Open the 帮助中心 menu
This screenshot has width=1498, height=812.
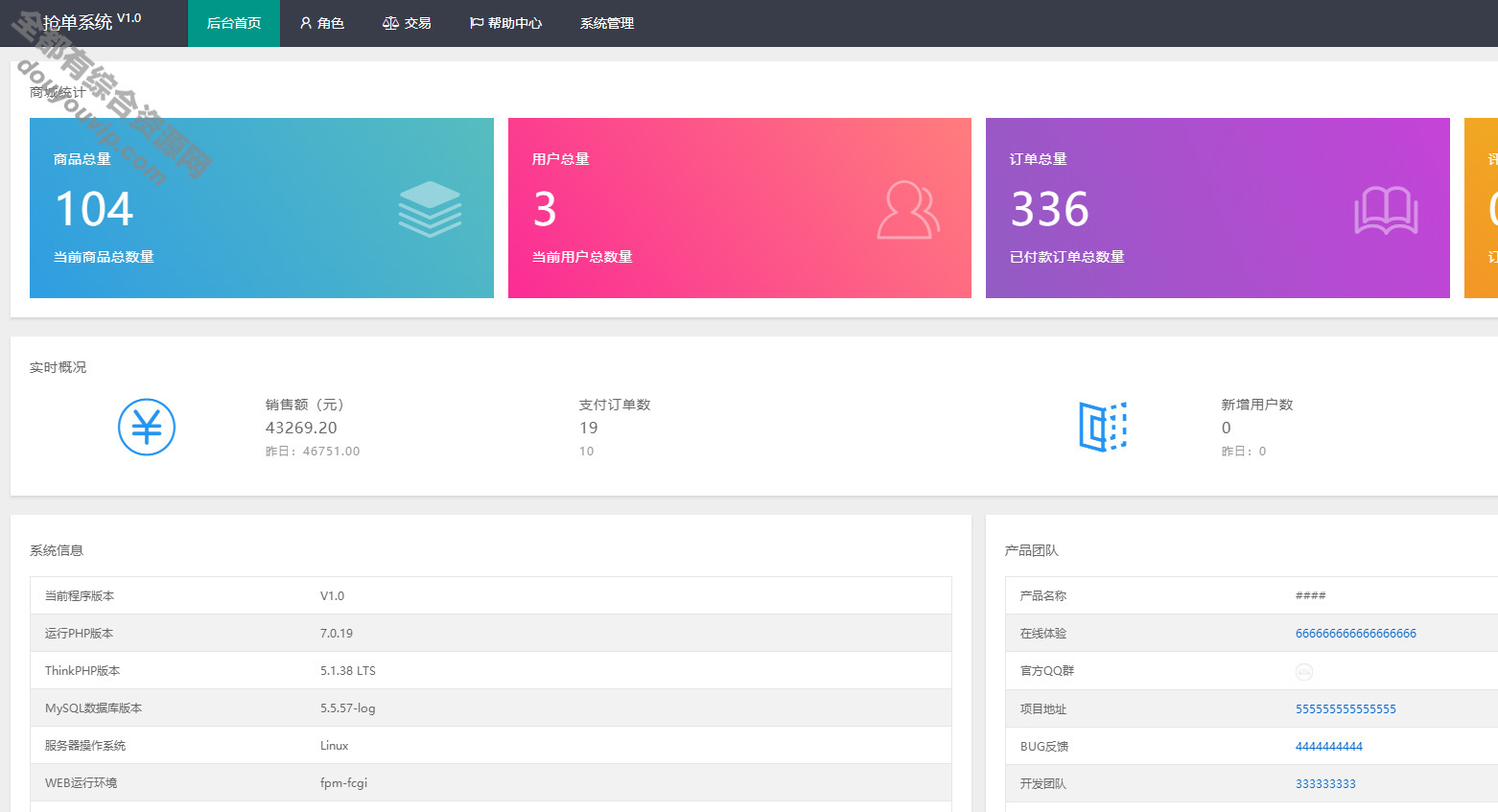505,23
